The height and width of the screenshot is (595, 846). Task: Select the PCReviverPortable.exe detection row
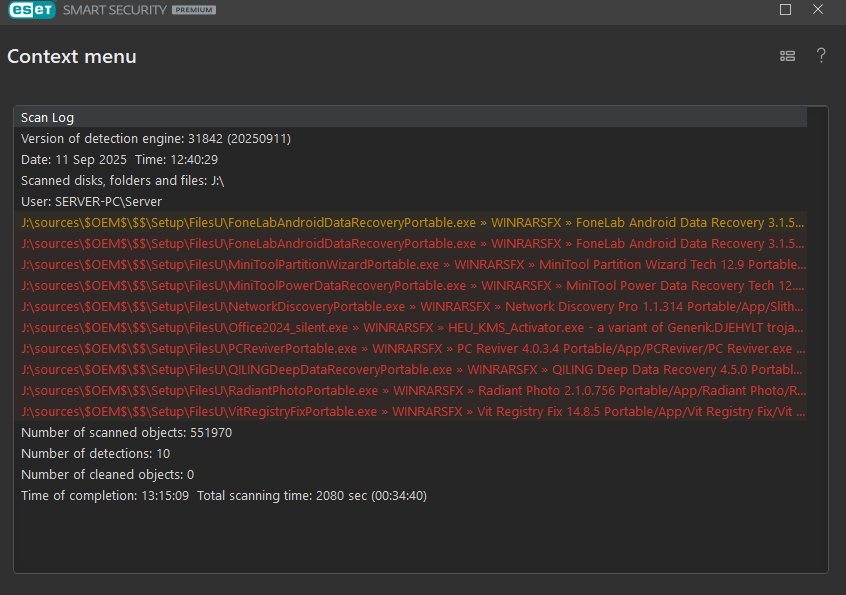pos(411,349)
